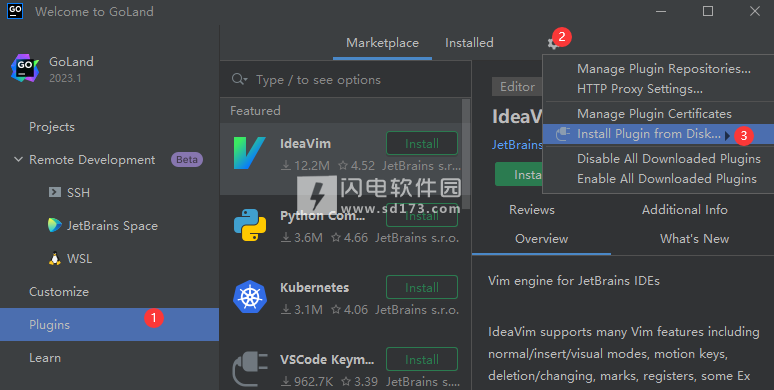
Task: Click the Python plugin 3.6M downloads
Action: (302, 238)
